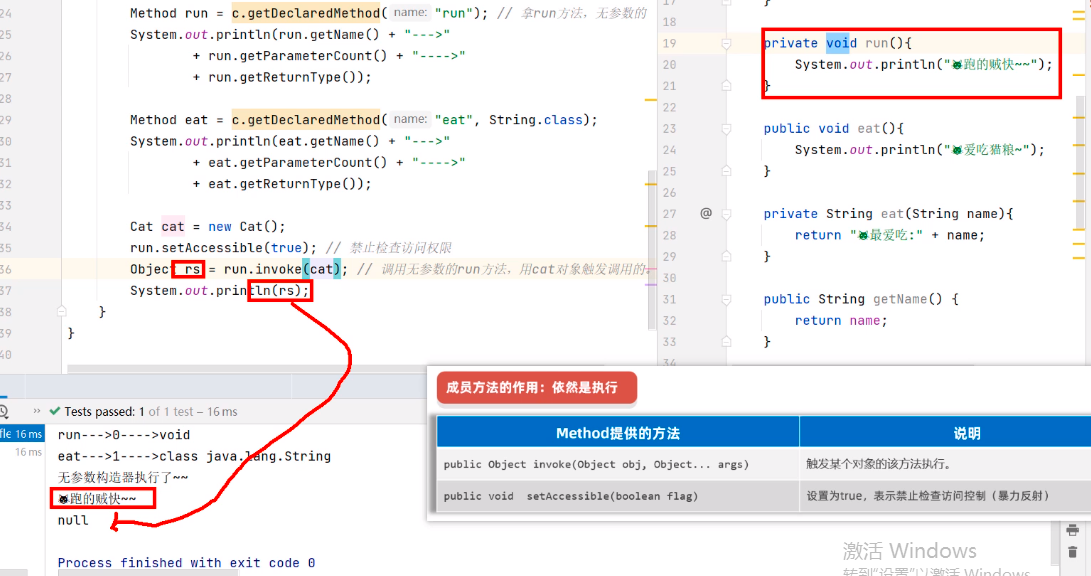Click the trash clear-all icon in the console

click(x=1072, y=552)
